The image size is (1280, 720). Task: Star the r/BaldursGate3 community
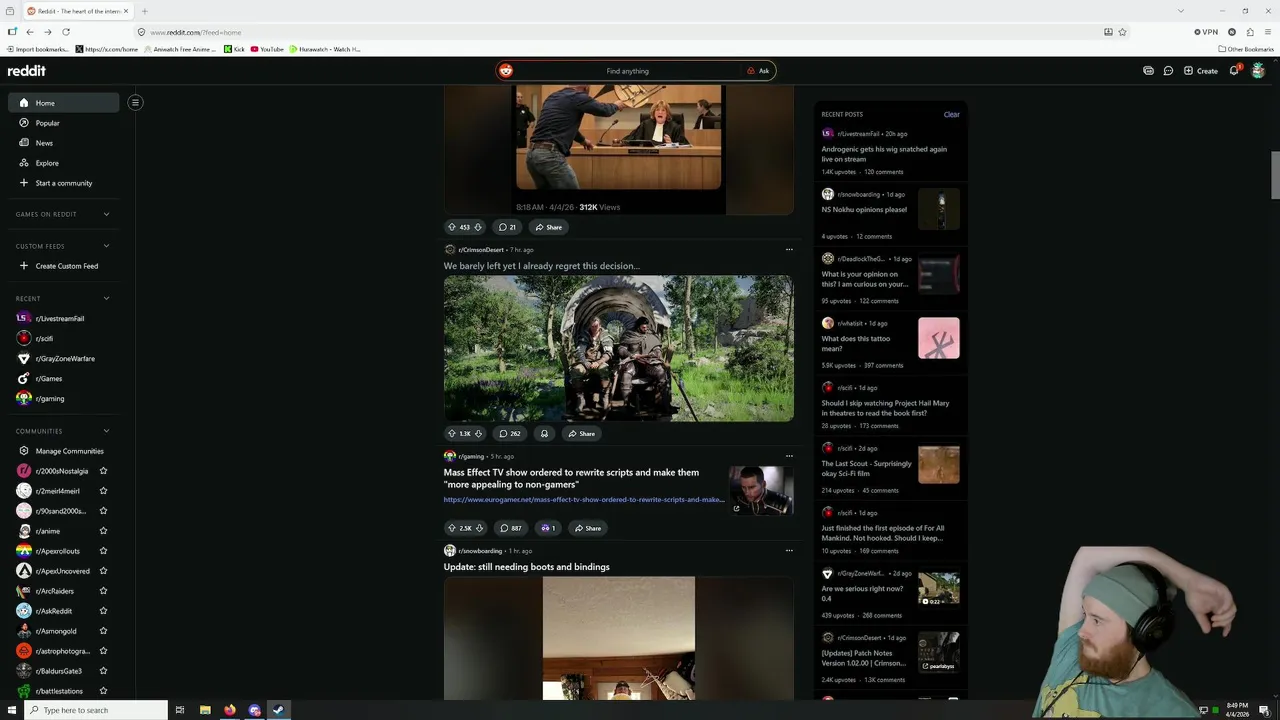pos(103,671)
